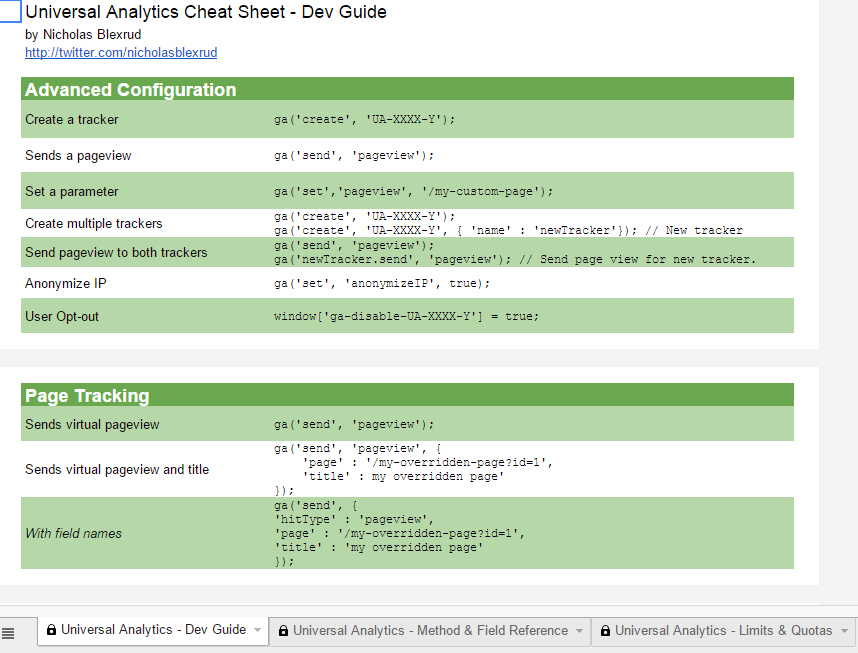The height and width of the screenshot is (653, 858).
Task: Open dropdown arrow on Method & Field Reference tab
Action: 579,631
